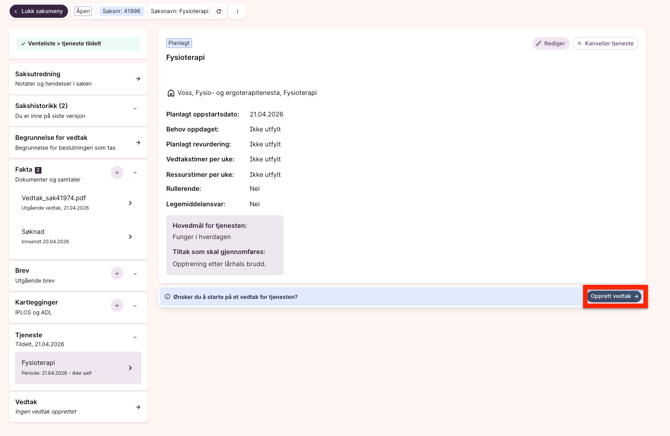Add a new Kartlegginger entry
Image resolution: width=670 pixels, height=436 pixels.
tap(117, 306)
